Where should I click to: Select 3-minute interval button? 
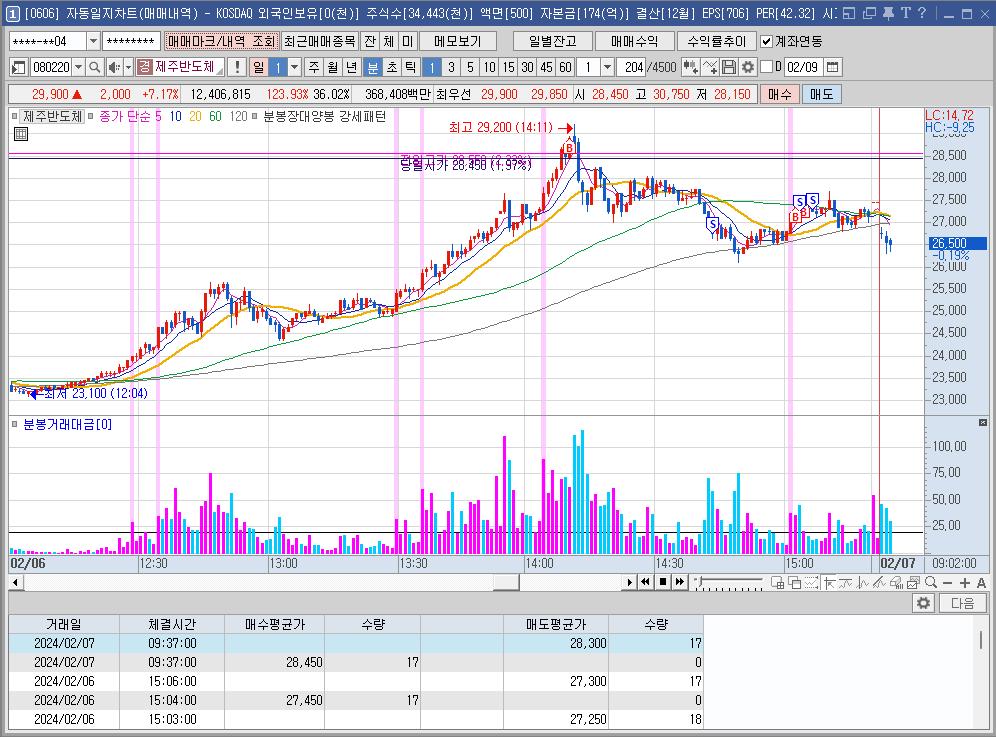(x=451, y=67)
